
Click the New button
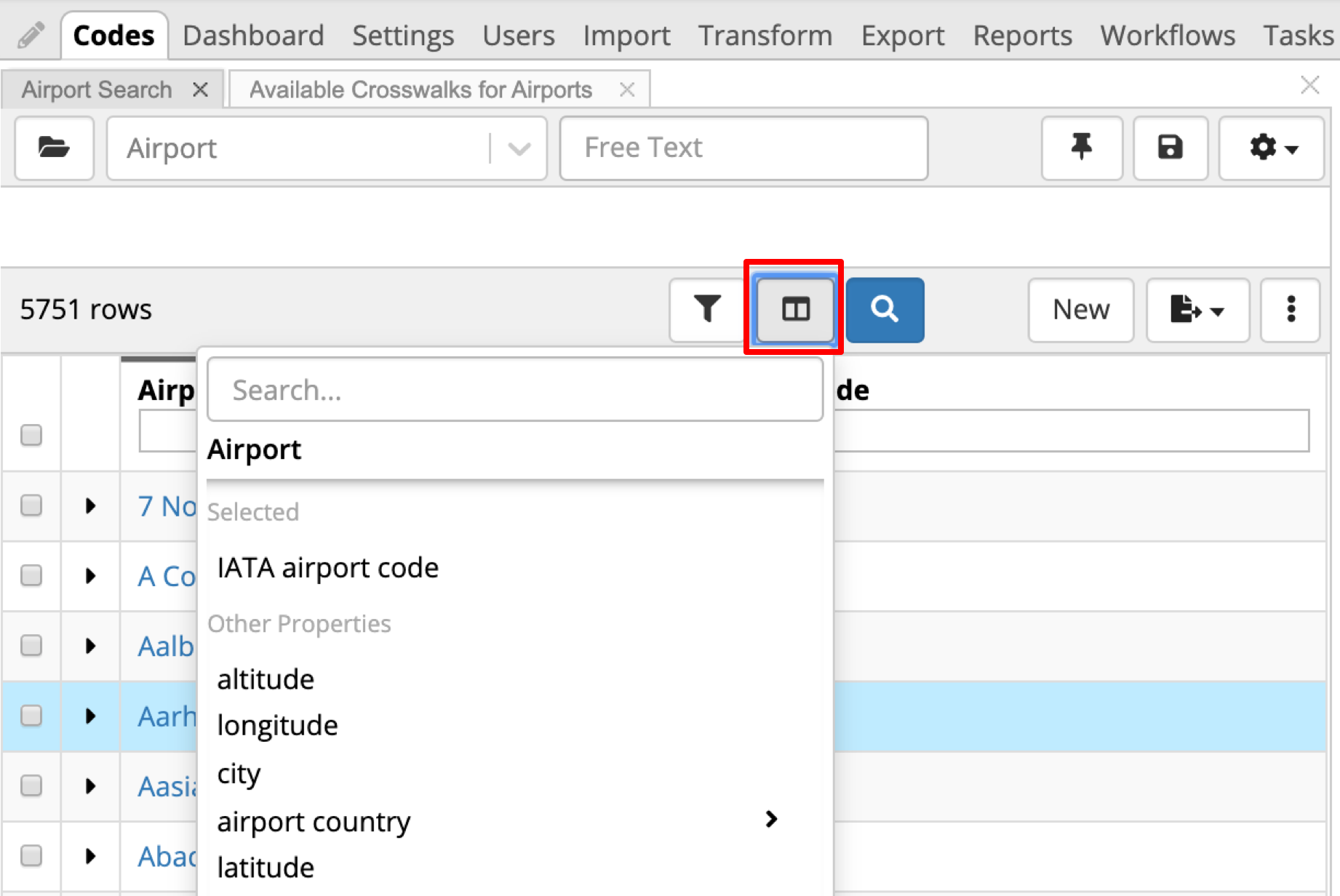coord(1080,310)
